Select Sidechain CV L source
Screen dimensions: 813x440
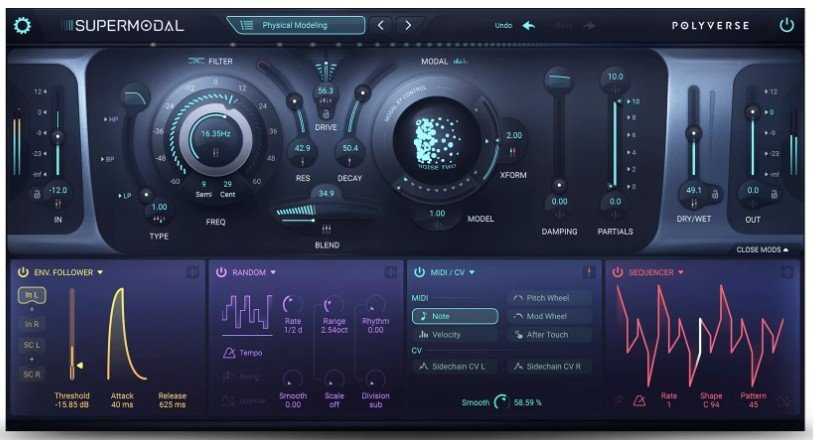point(455,366)
